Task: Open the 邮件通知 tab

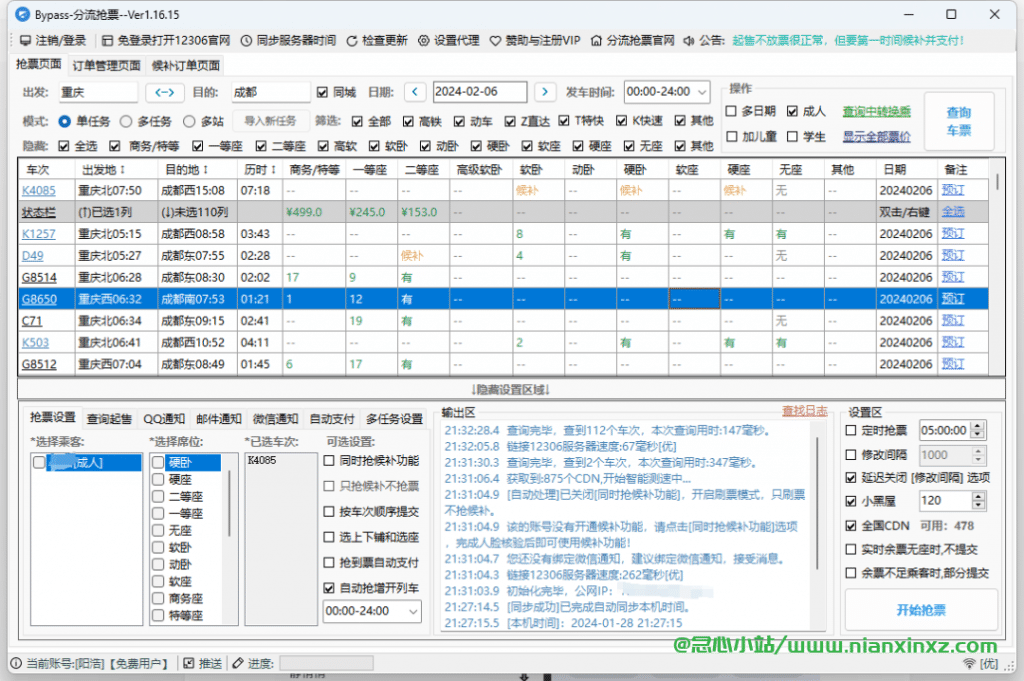Action: point(219,419)
